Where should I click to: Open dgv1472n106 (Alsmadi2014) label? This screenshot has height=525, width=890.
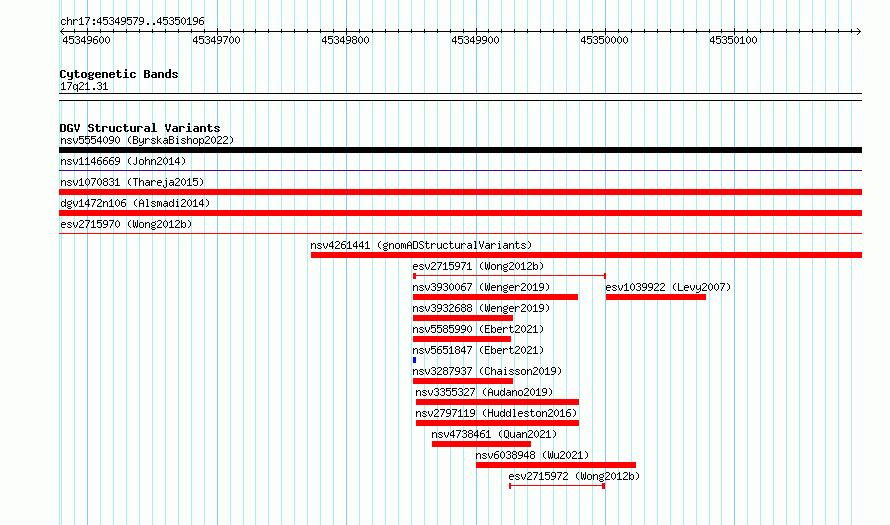(135, 203)
